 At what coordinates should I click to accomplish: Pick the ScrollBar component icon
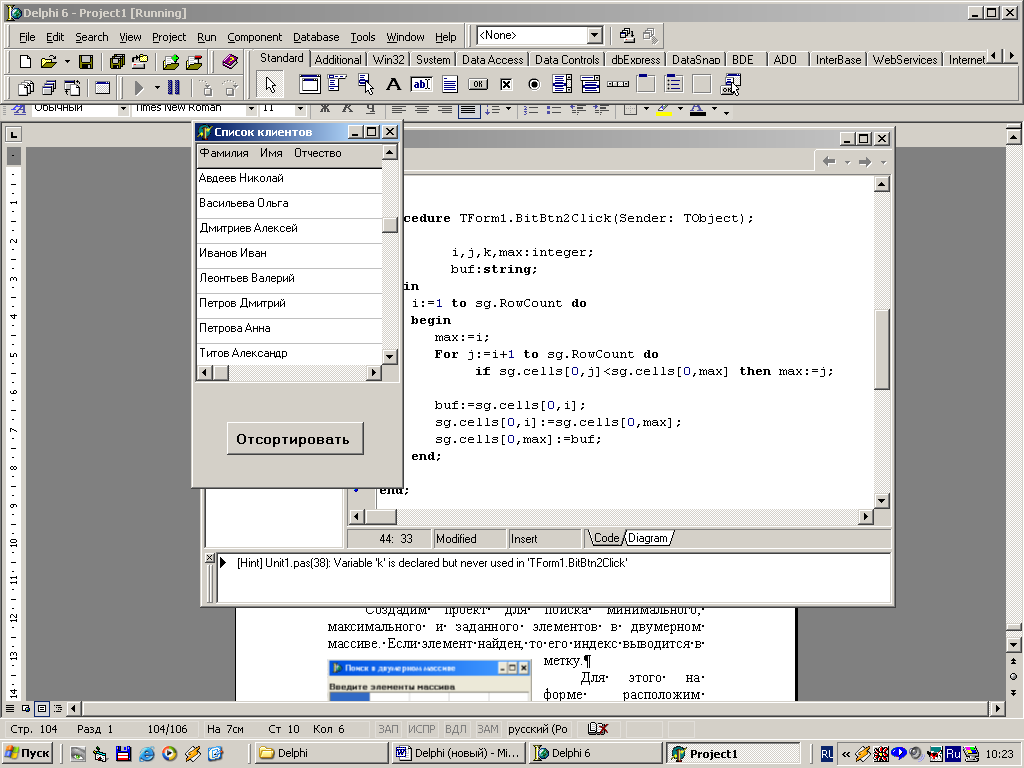[618, 84]
